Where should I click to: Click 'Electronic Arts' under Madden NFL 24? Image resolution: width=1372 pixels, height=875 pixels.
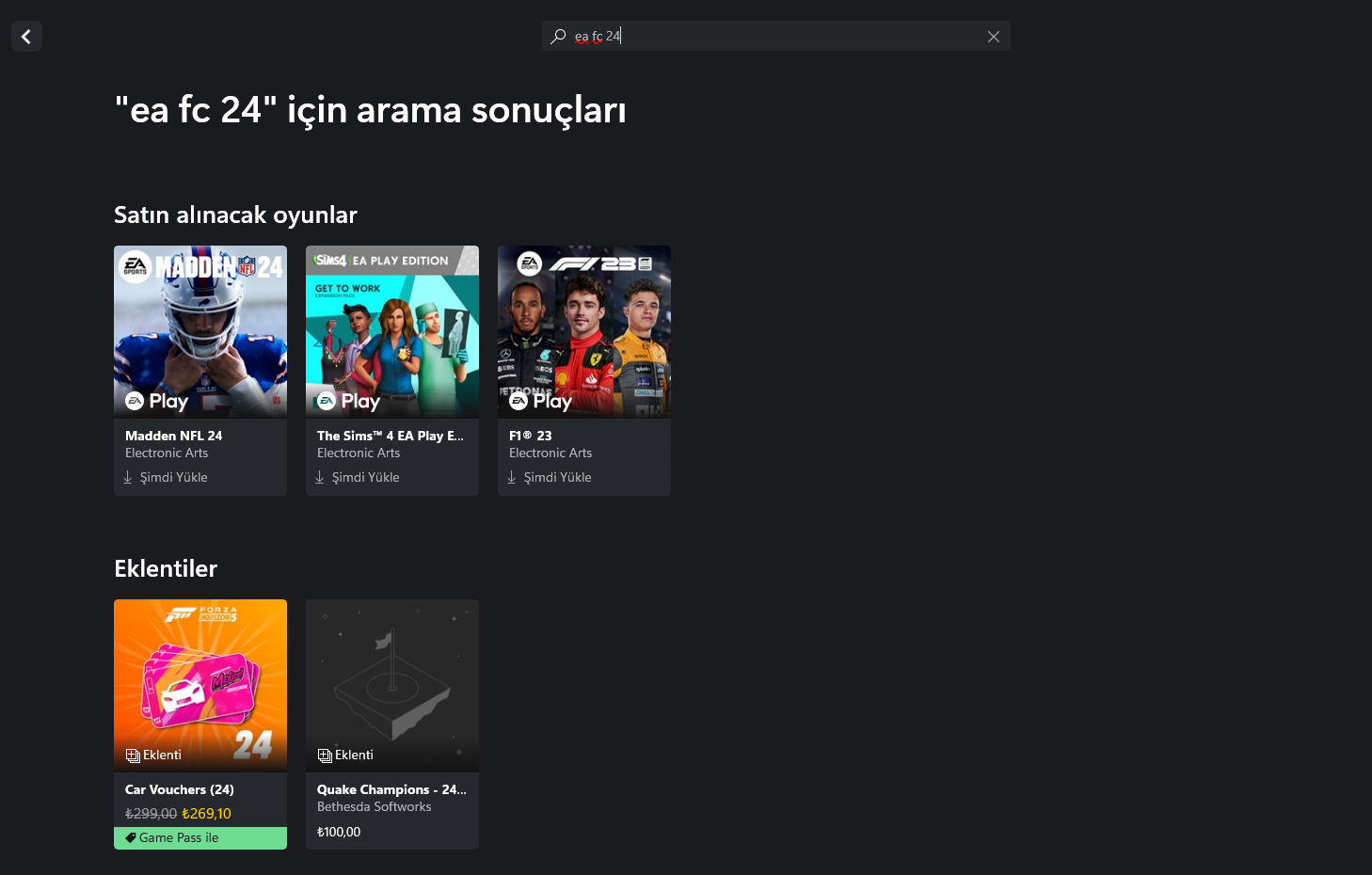point(167,453)
